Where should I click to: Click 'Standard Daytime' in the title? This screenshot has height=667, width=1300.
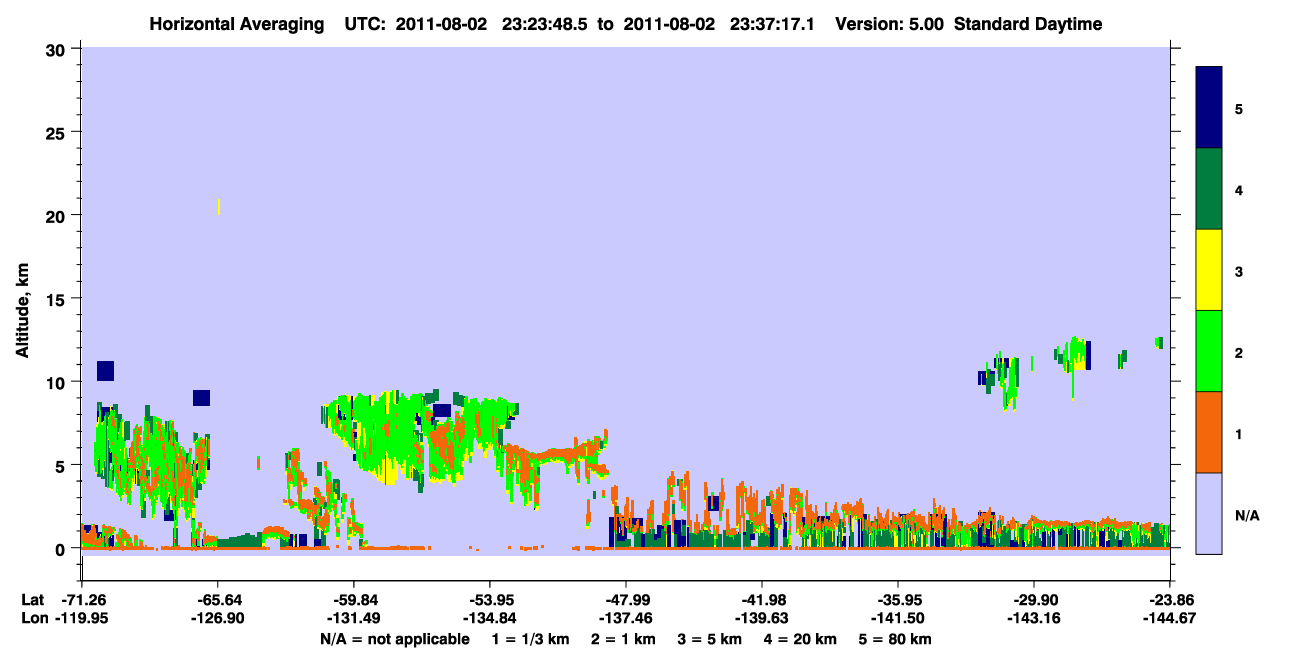(x=1028, y=24)
